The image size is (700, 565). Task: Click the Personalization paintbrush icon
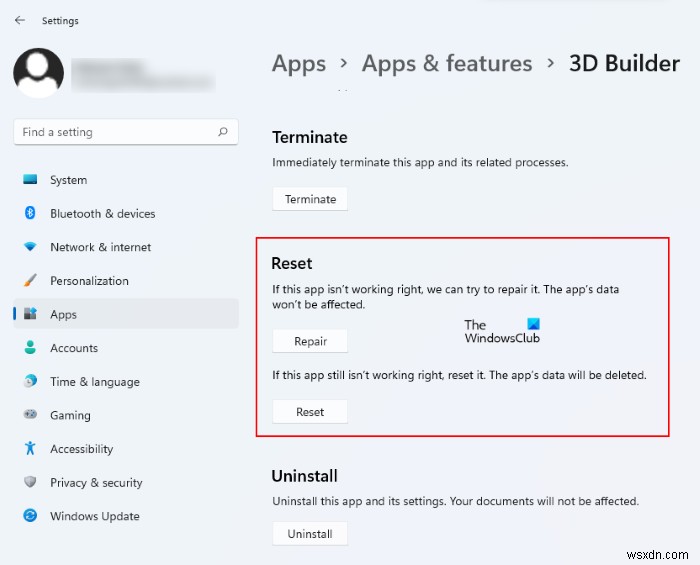[30, 281]
